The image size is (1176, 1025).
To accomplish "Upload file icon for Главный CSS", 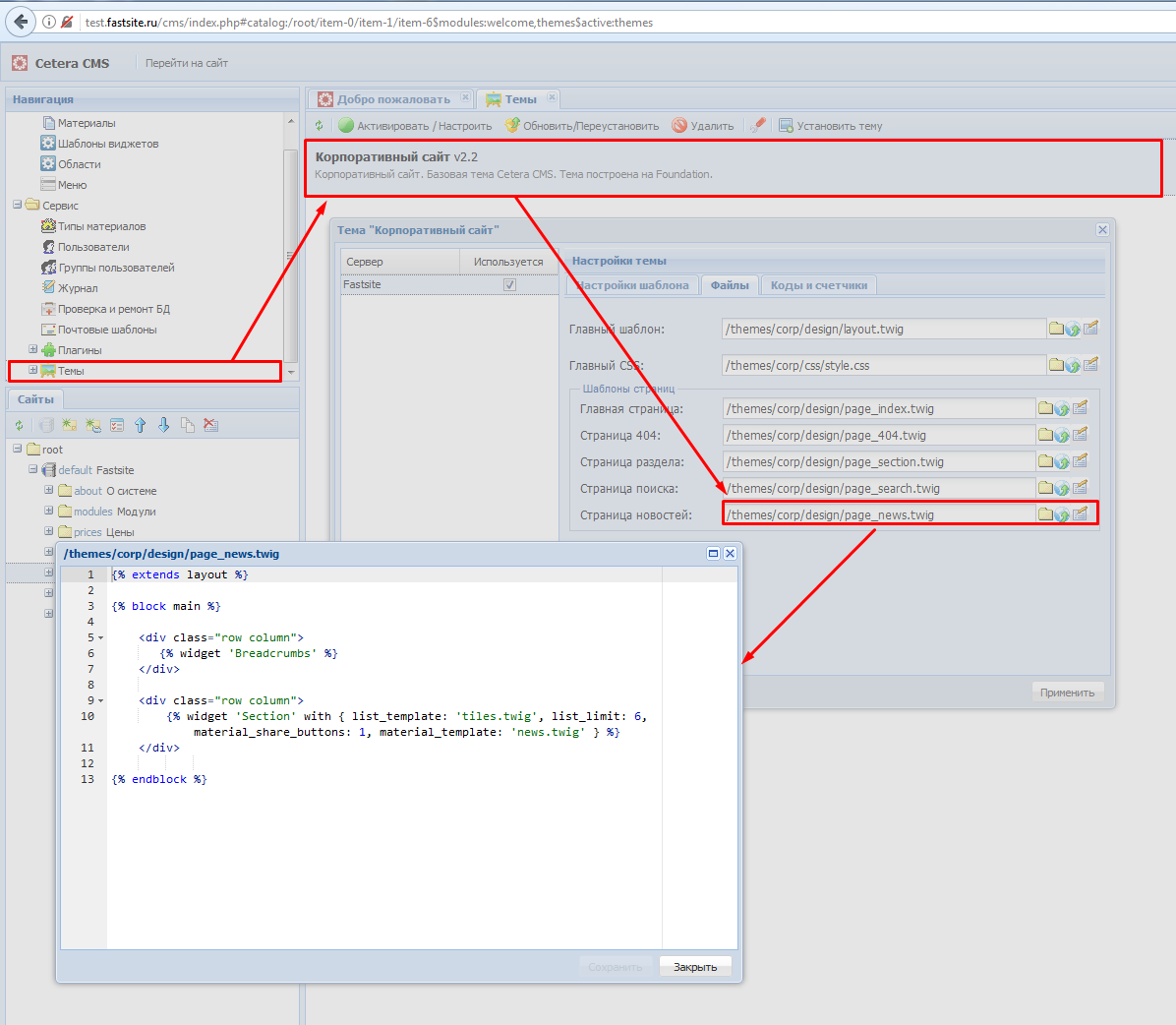I will (1073, 365).
